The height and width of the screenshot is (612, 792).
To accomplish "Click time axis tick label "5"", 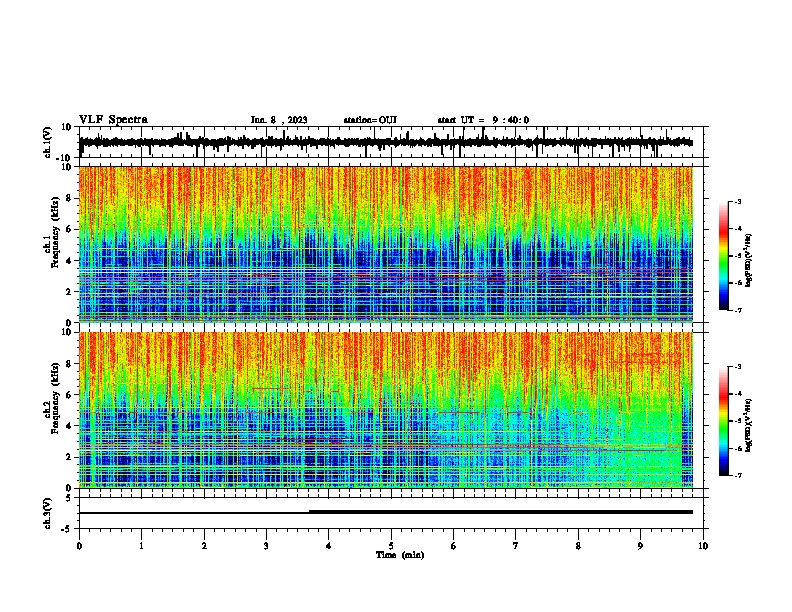I will pyautogui.click(x=391, y=546).
